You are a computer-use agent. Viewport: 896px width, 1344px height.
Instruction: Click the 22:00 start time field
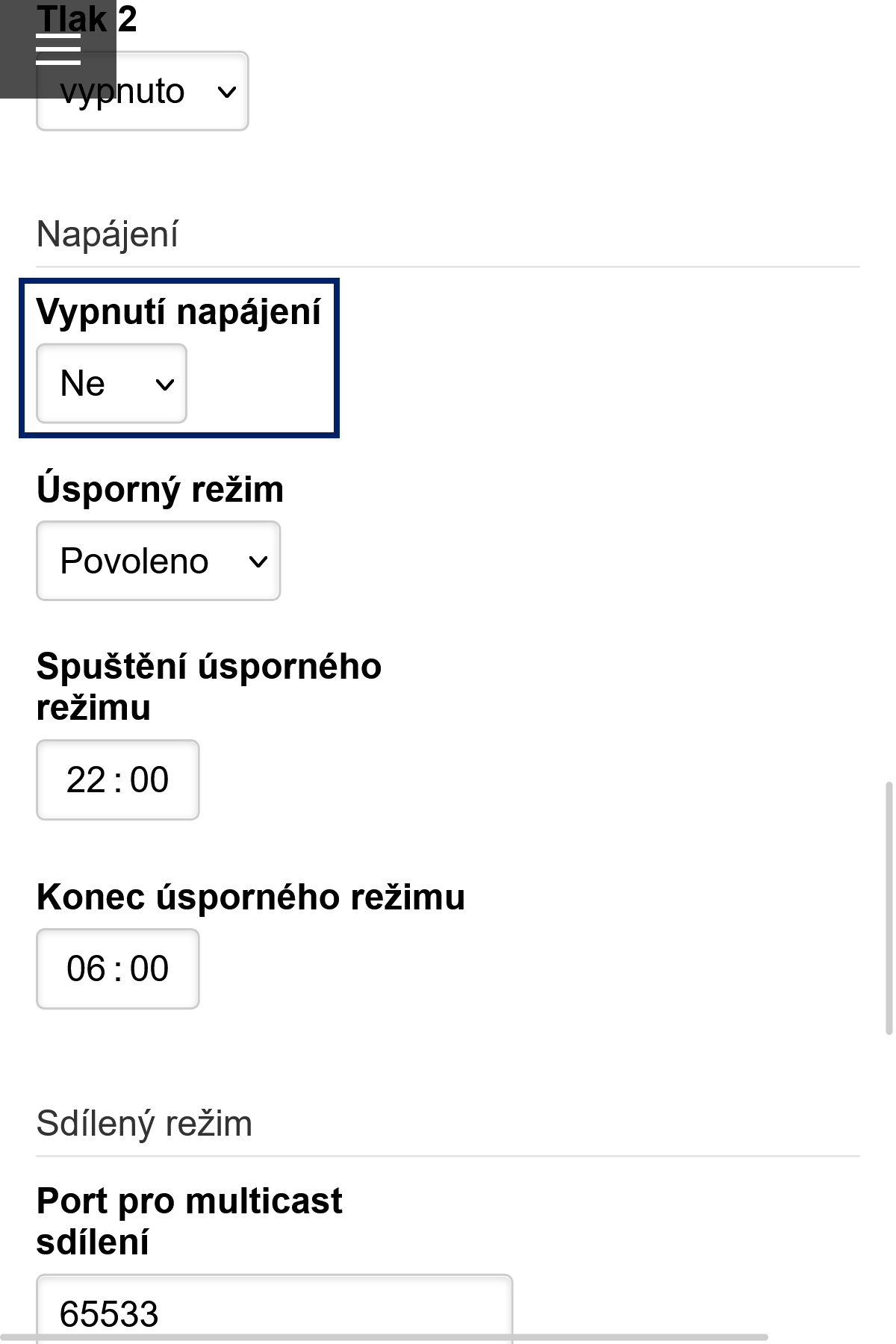coord(117,780)
